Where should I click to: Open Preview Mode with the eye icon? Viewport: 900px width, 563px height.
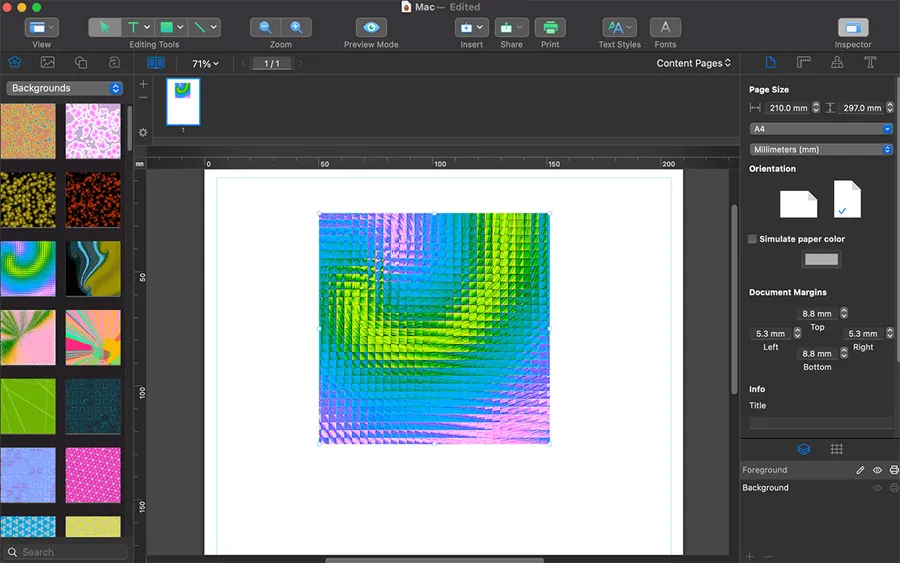click(x=371, y=28)
